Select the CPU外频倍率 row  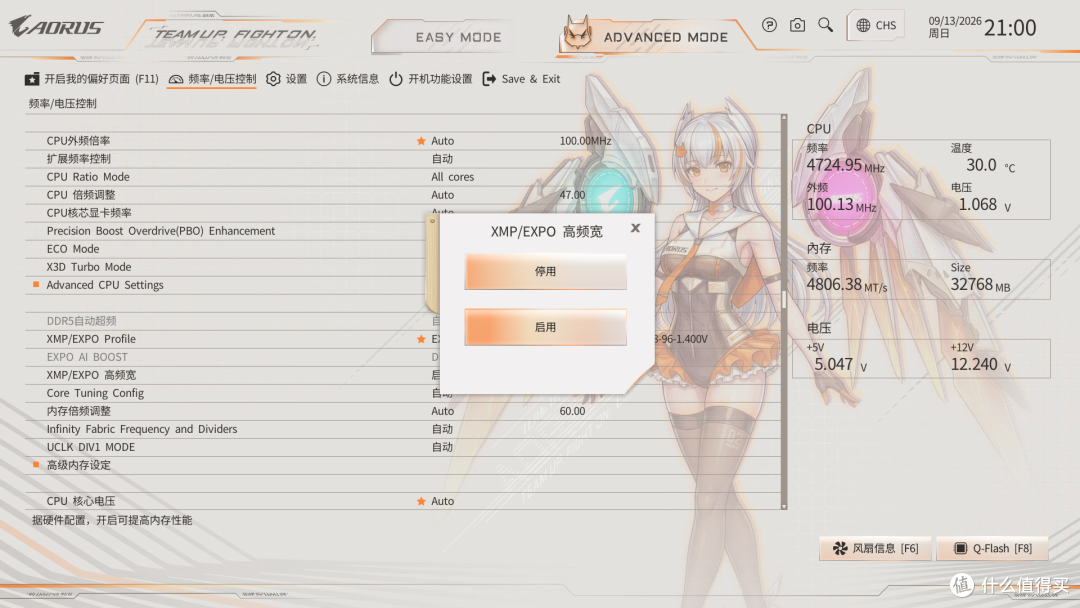pyautogui.click(x=403, y=140)
